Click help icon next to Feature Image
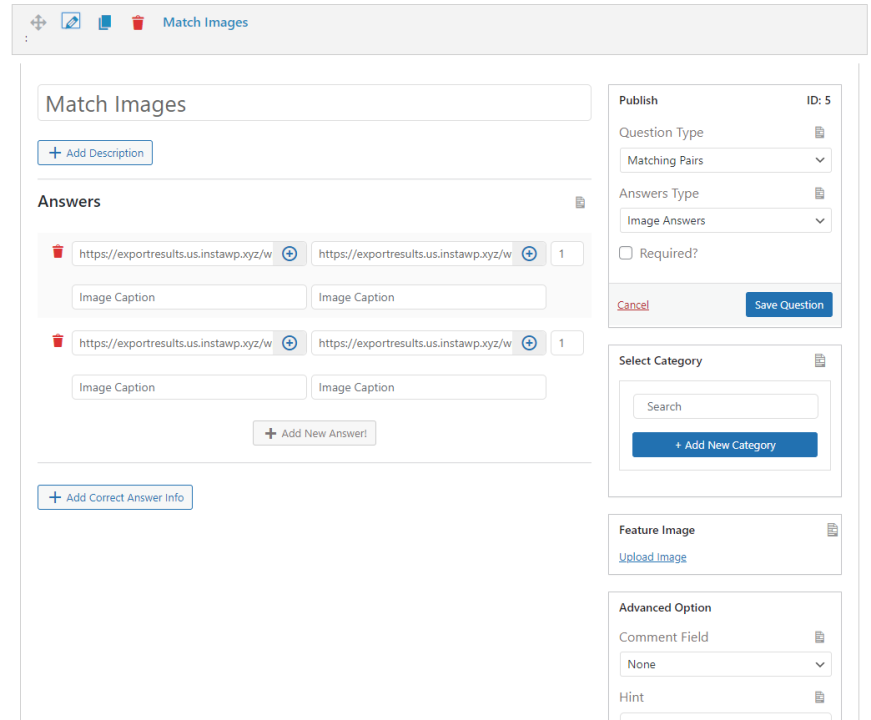 click(x=832, y=530)
